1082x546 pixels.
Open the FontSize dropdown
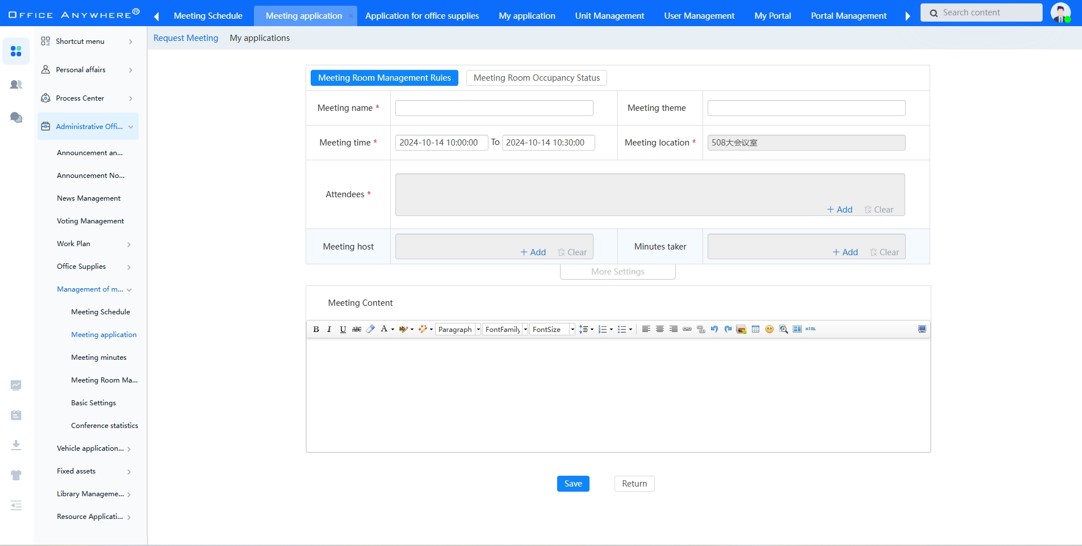coord(553,329)
